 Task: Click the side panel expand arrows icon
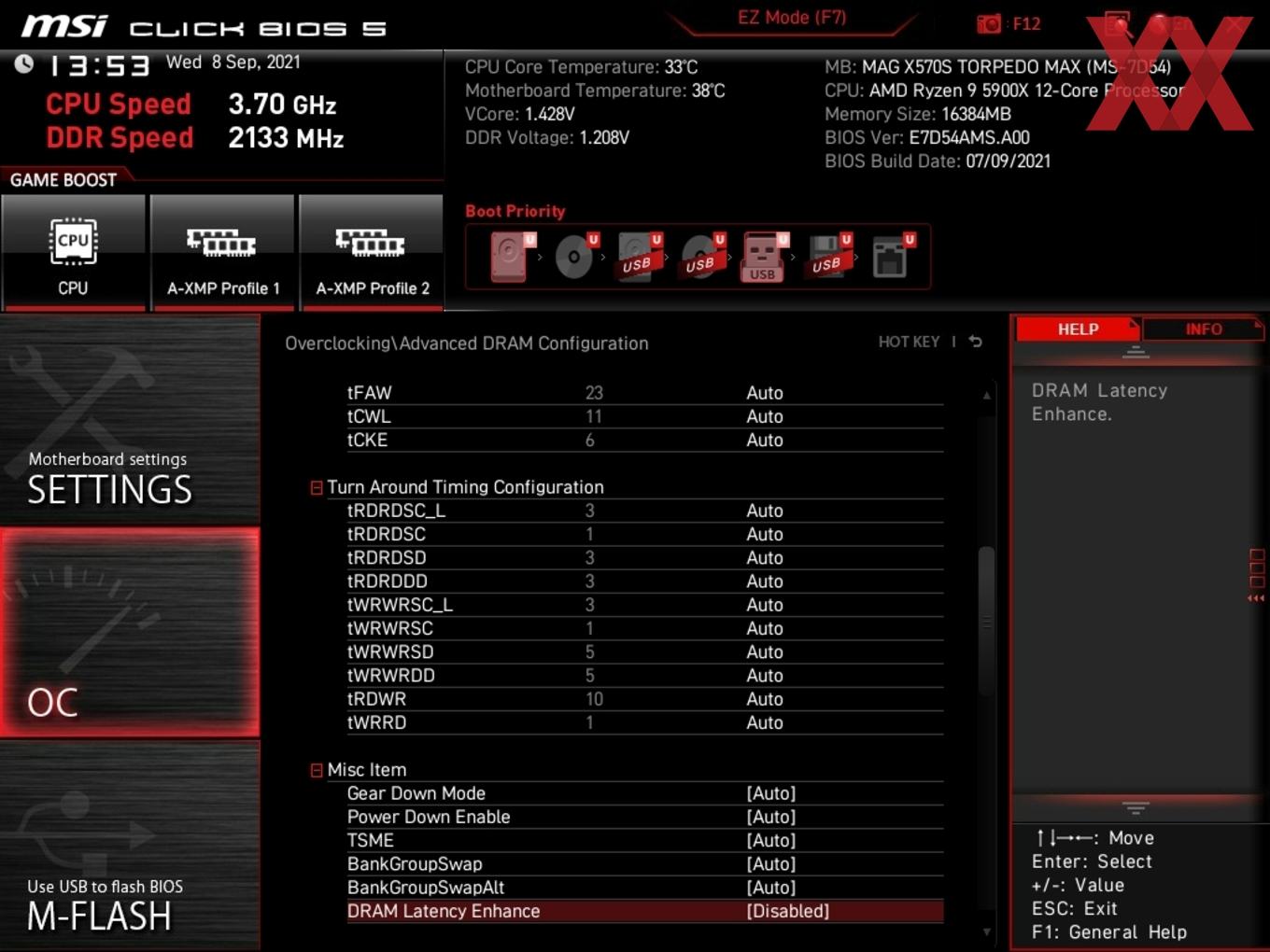pyautogui.click(x=1256, y=598)
